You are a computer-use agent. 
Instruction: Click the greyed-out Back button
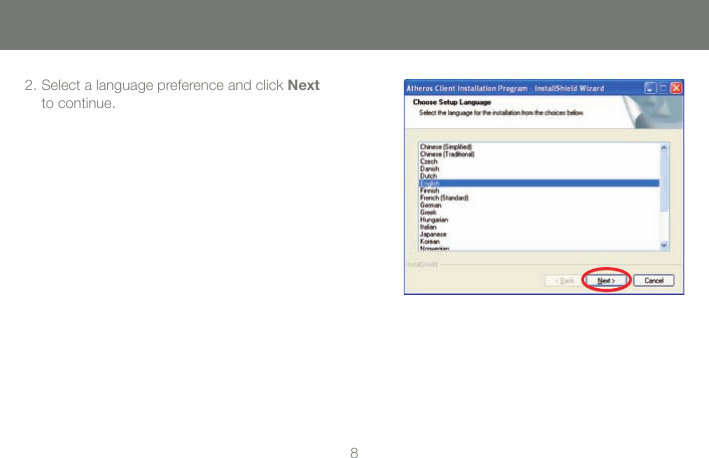click(x=564, y=280)
